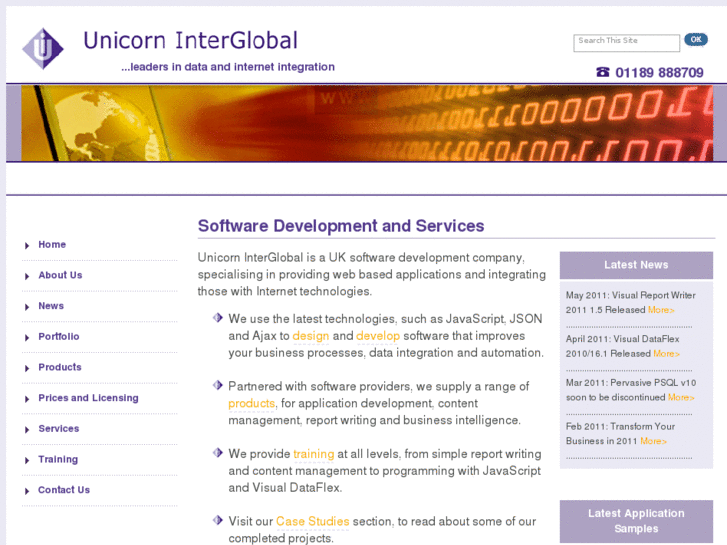727x545 pixels.
Task: Click the Unicorn InterGlobal diamond logo
Action: tap(43, 49)
